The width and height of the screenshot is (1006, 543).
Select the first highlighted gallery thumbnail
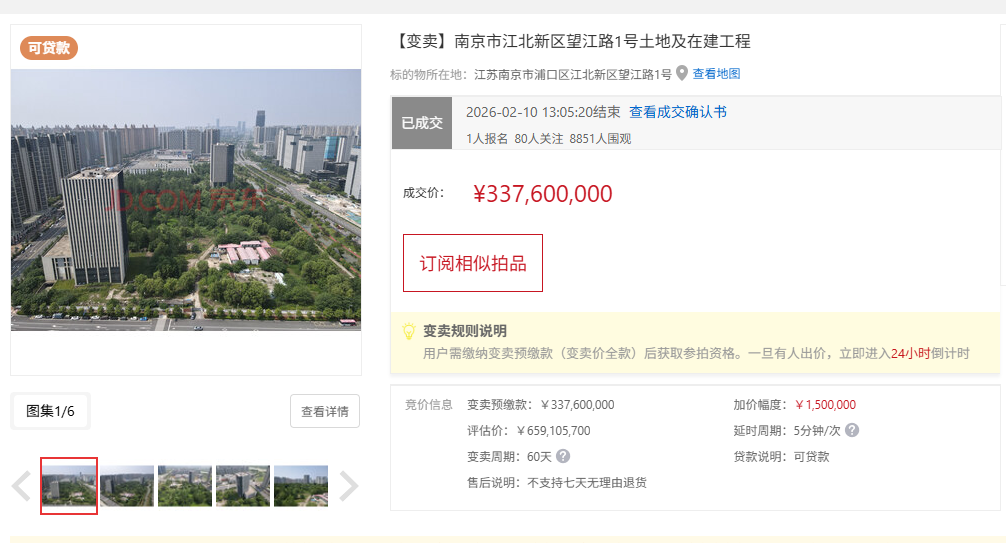pyautogui.click(x=69, y=486)
